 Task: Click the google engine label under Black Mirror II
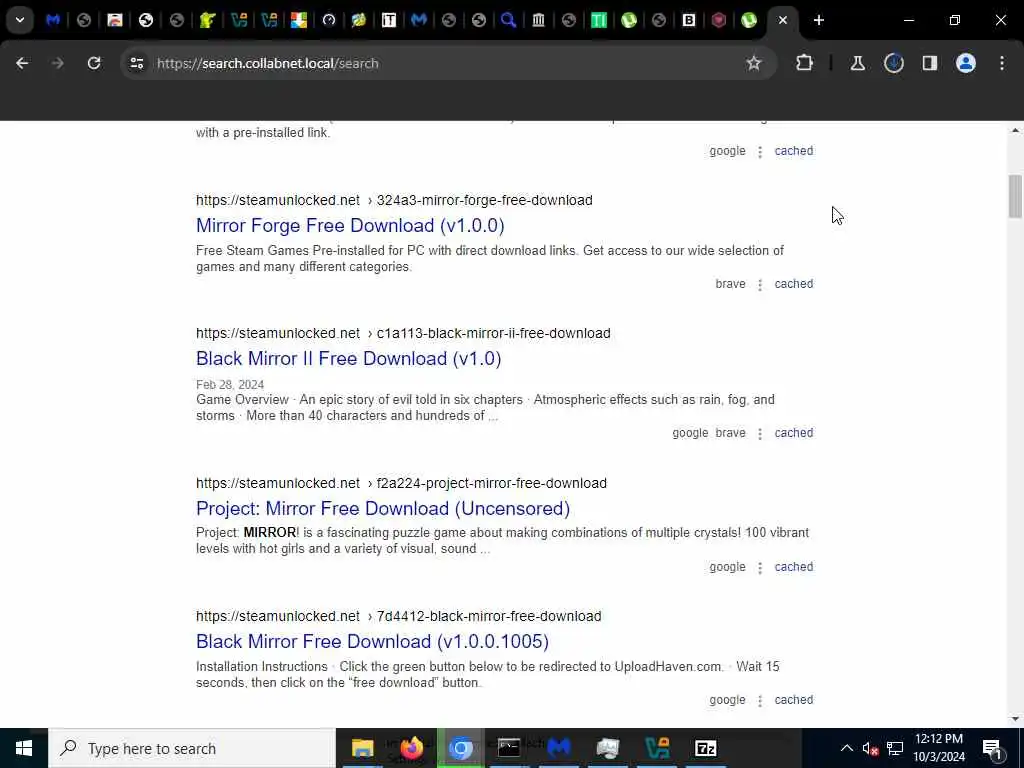690,433
